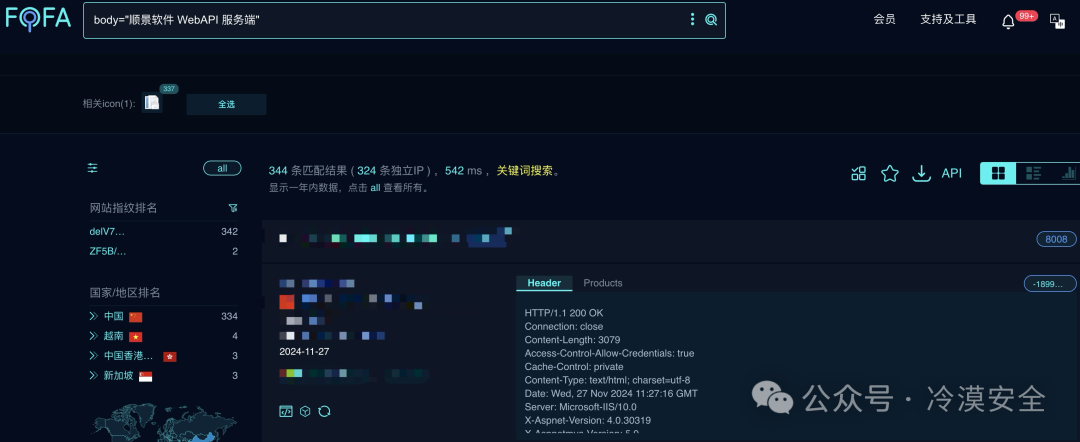
Task: Click the 网站指纹排名 filter funnel icon
Action: pyautogui.click(x=233, y=208)
